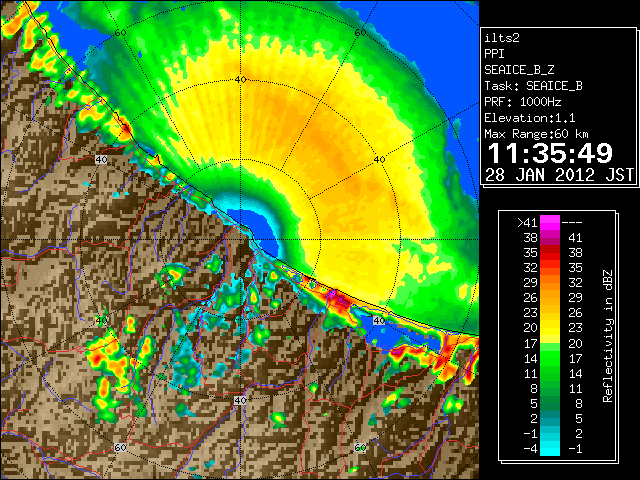The width and height of the screenshot is (640, 480).
Task: Select the "PPI" scan type label
Action: coord(494,54)
